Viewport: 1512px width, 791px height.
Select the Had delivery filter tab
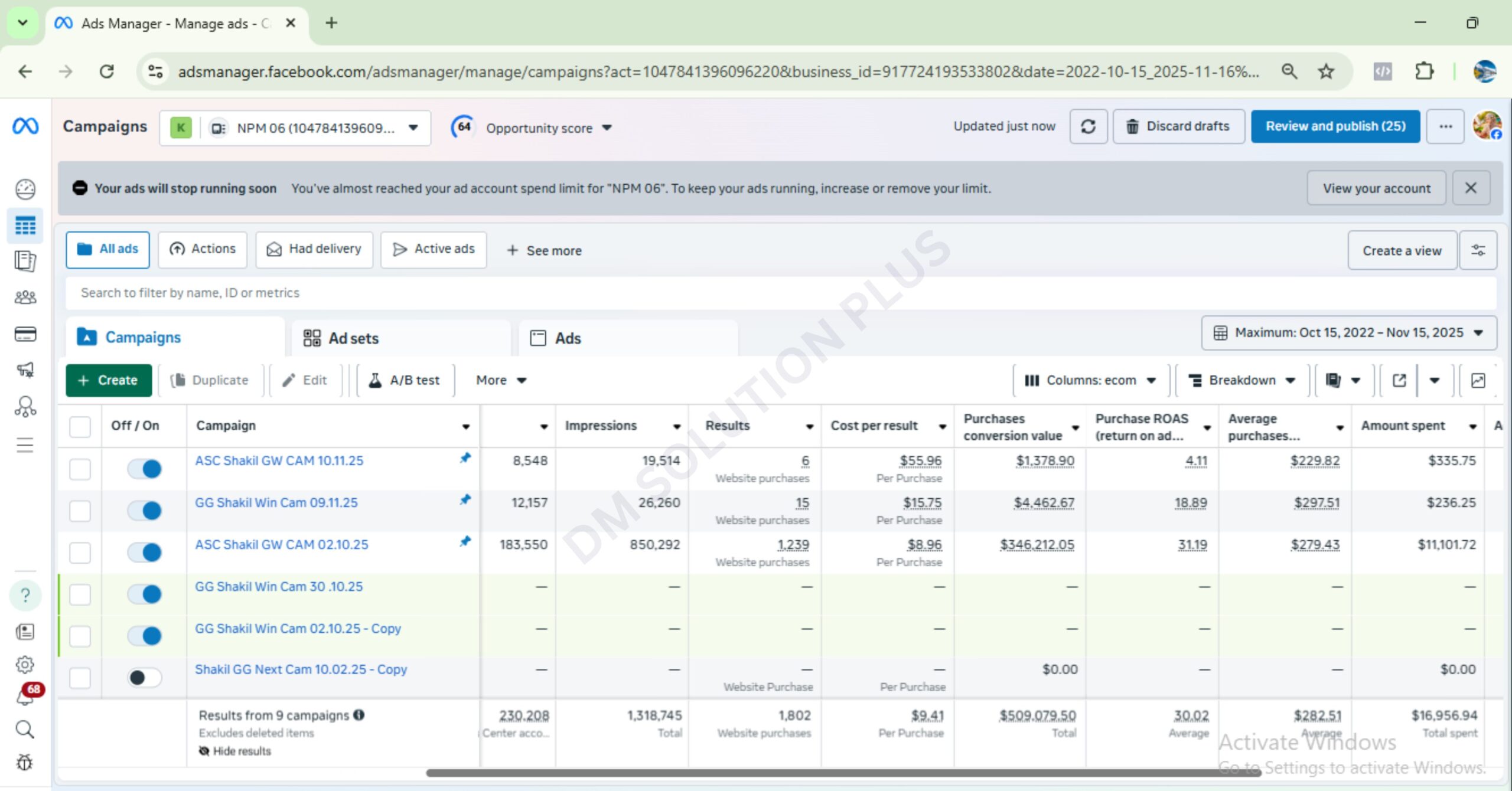coord(314,249)
